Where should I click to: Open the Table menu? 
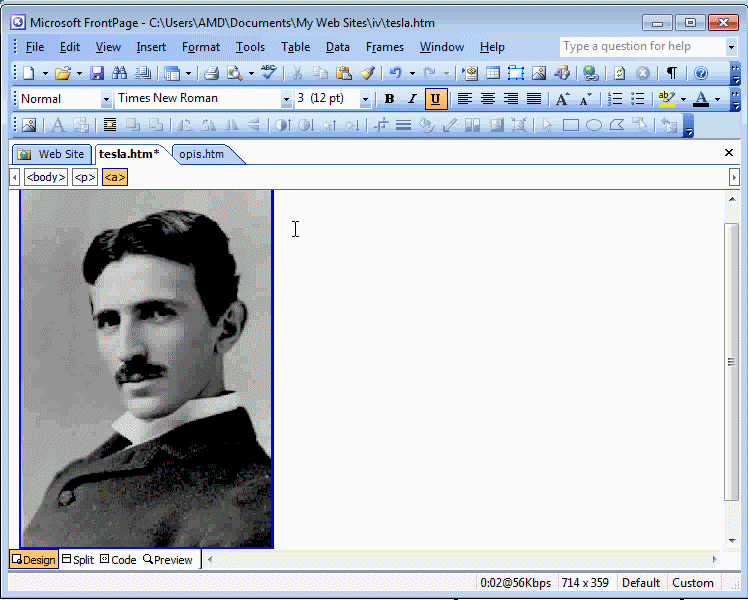coord(295,47)
